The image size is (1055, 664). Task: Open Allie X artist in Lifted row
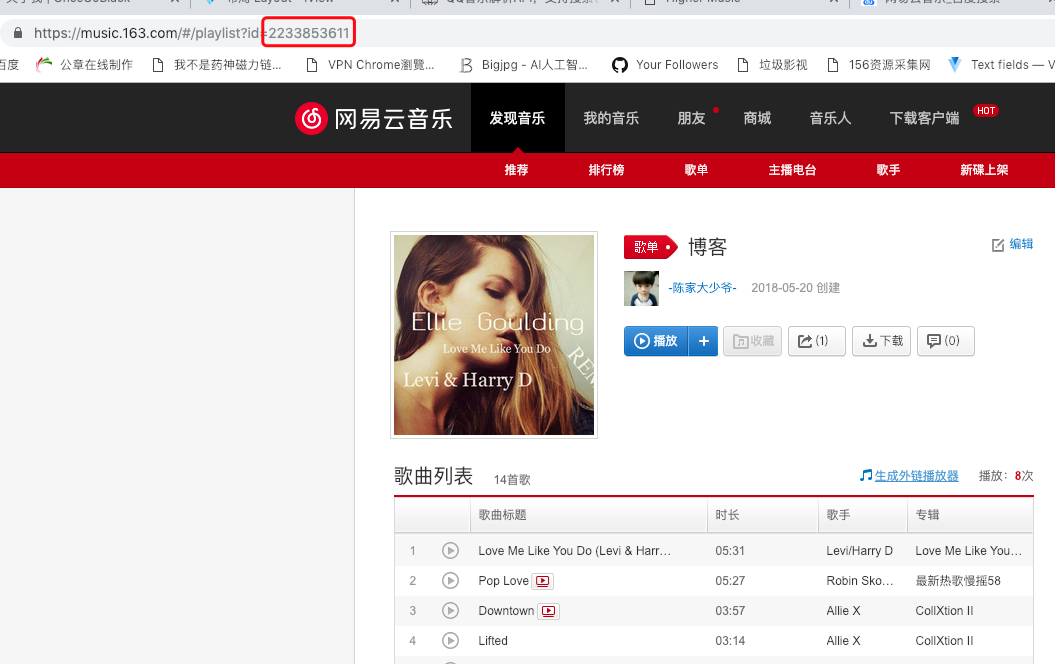[x=843, y=640]
